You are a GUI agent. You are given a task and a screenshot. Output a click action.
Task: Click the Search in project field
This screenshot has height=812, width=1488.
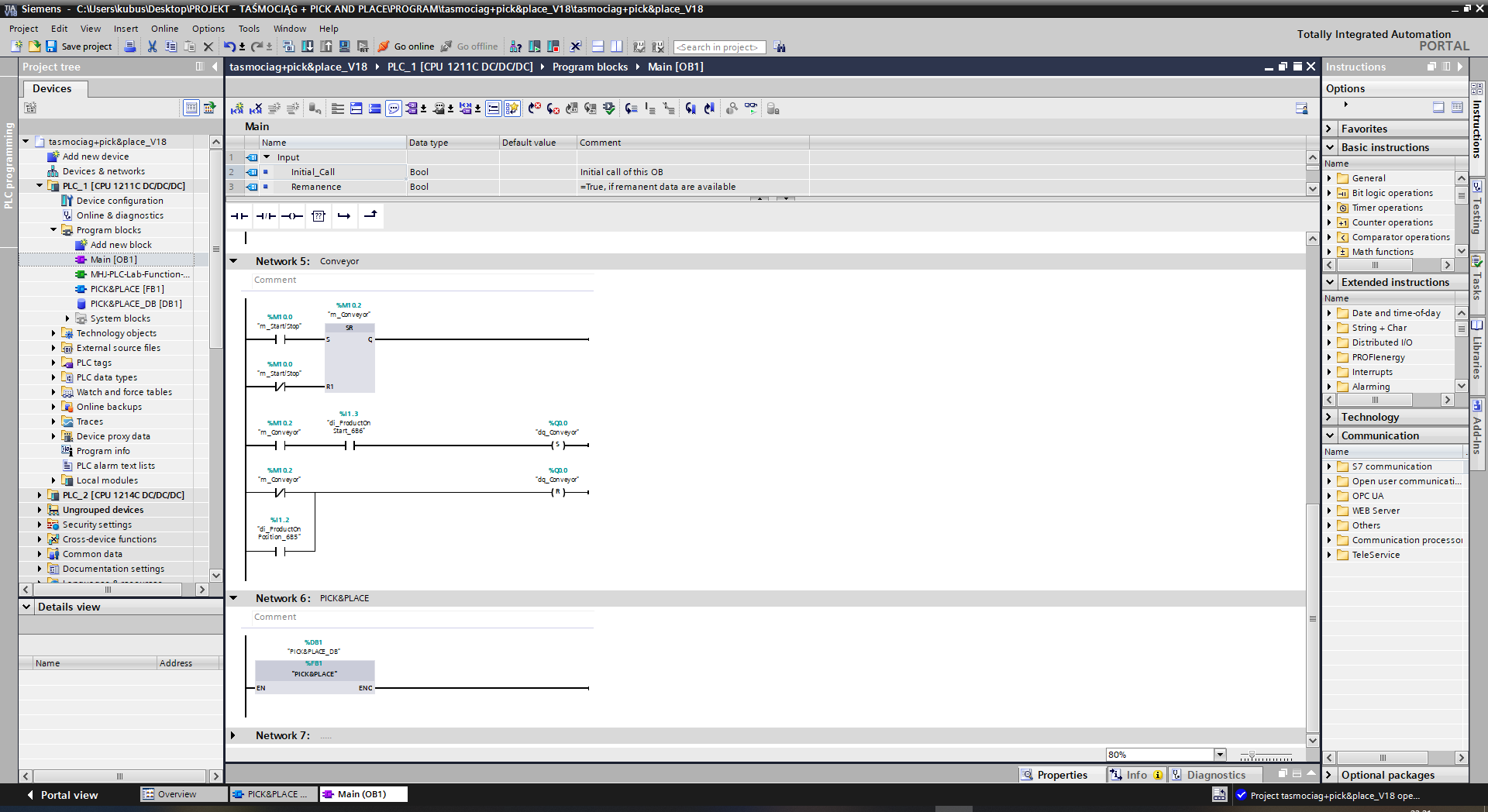pos(719,47)
